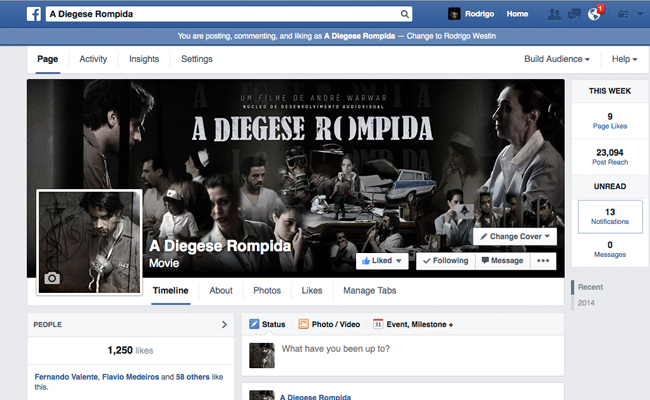Open Page Likes stat link
Image resolution: width=650 pixels, height=400 pixels.
click(610, 121)
